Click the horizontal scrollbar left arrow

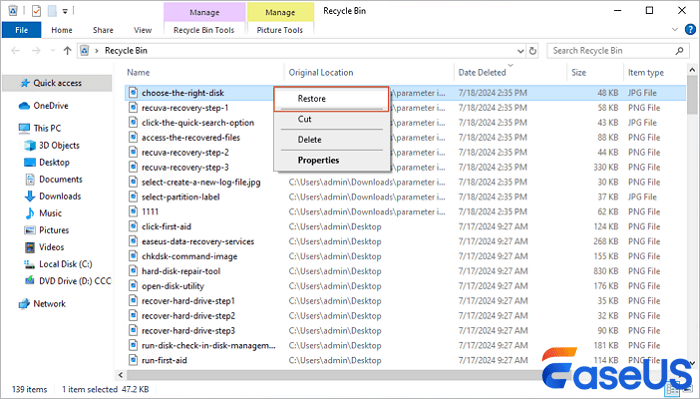point(120,375)
